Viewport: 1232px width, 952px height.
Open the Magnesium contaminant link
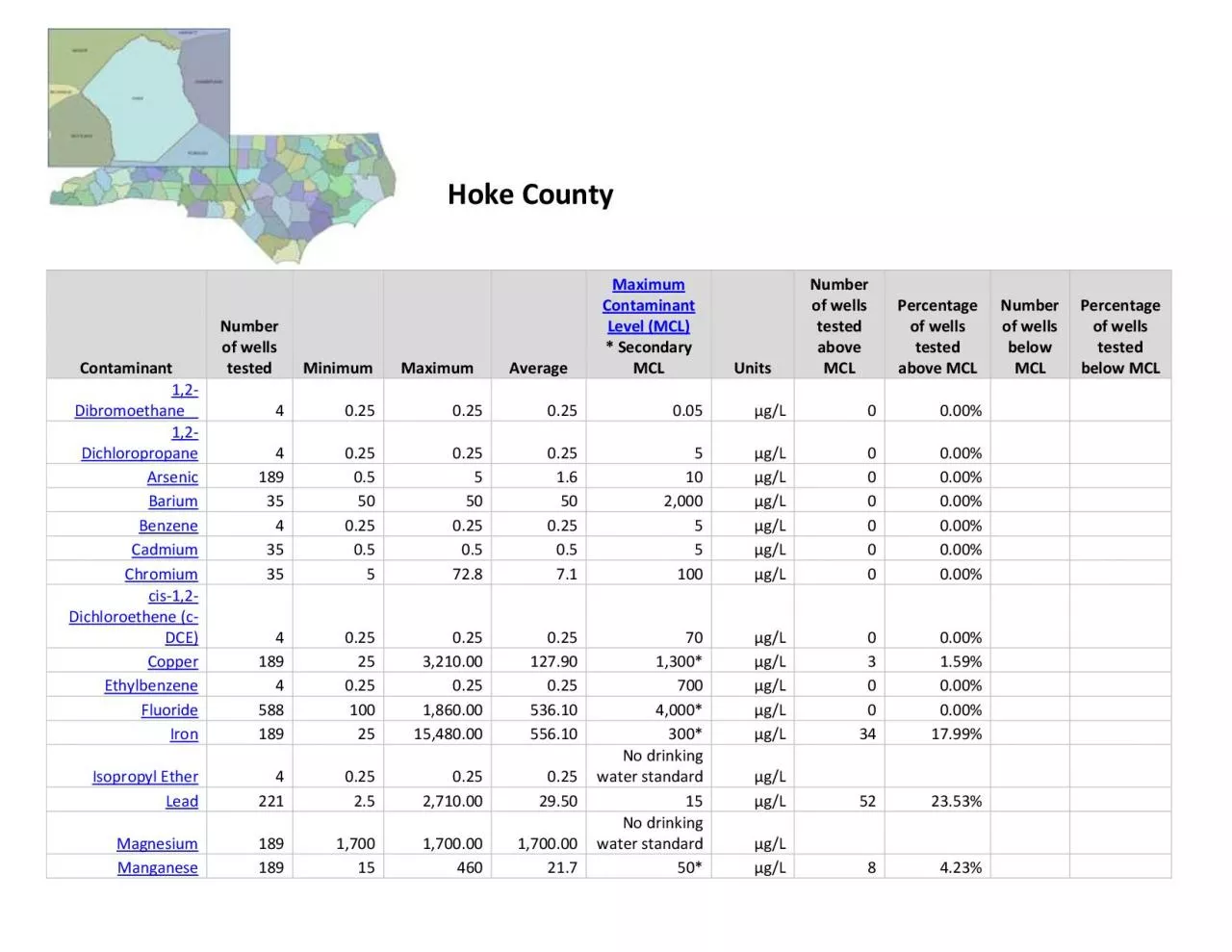pos(157,844)
